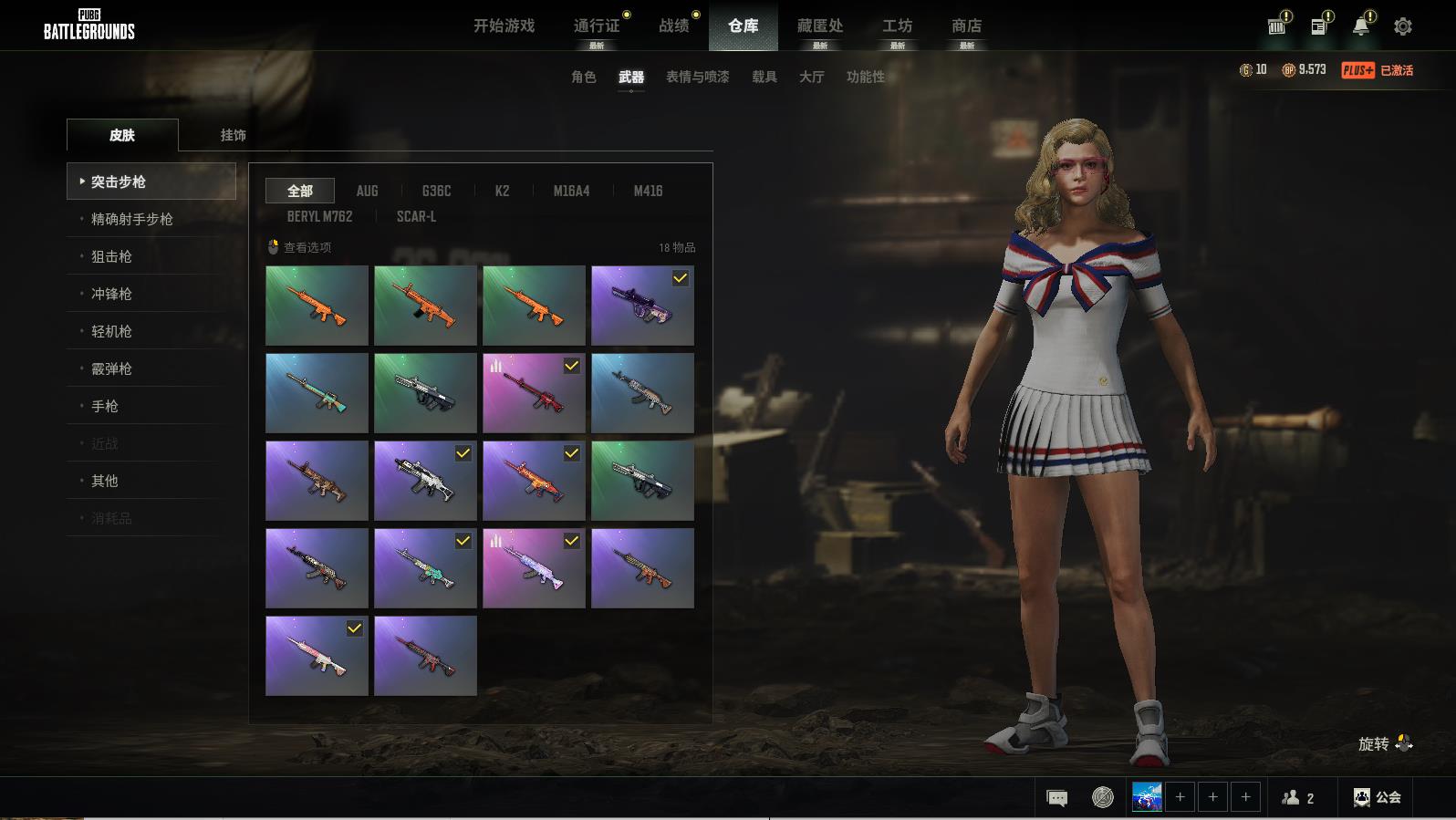Filter skins by G36C

pos(437,191)
